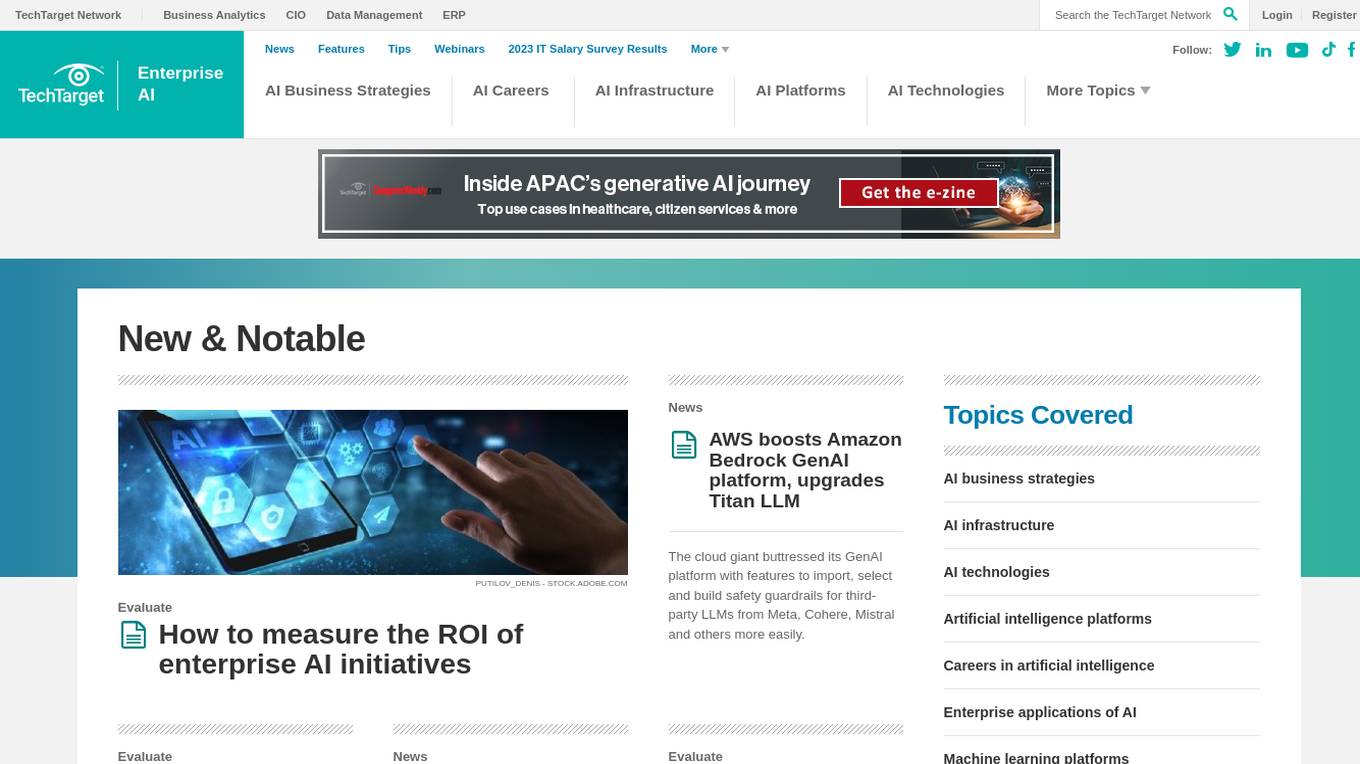1360x764 pixels.
Task: Click the cloud giant GenAI summary text
Action: [781, 595]
